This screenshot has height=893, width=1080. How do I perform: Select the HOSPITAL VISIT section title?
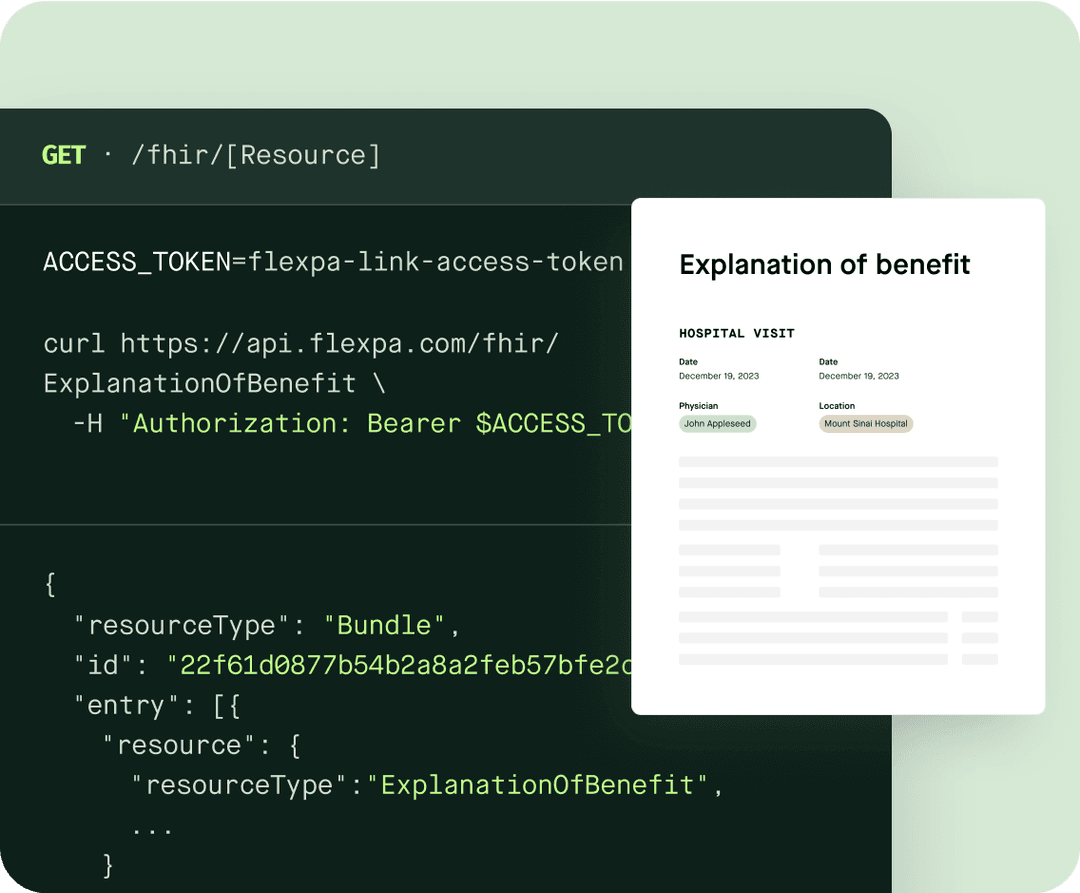click(736, 333)
